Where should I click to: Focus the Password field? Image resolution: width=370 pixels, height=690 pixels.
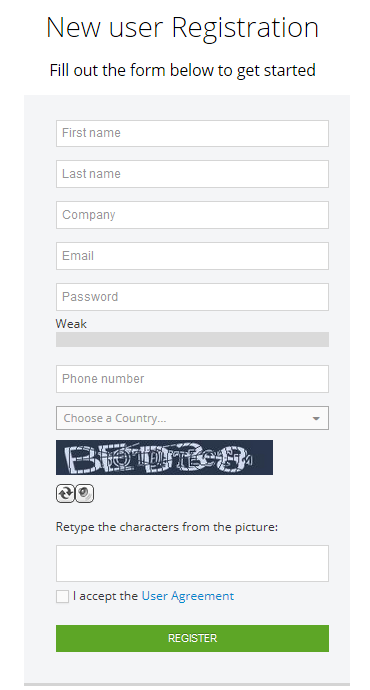192,297
